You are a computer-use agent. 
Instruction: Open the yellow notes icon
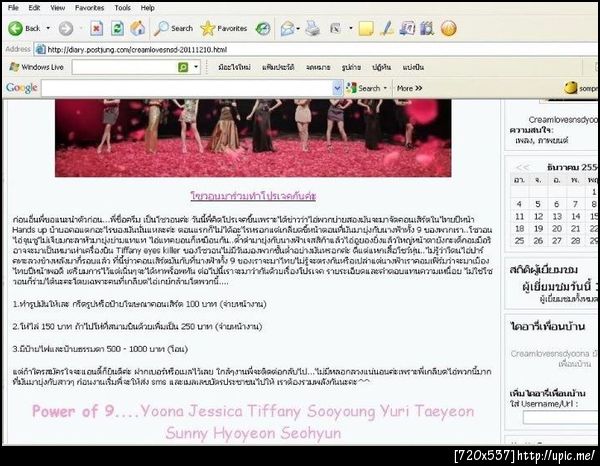[x=366, y=29]
